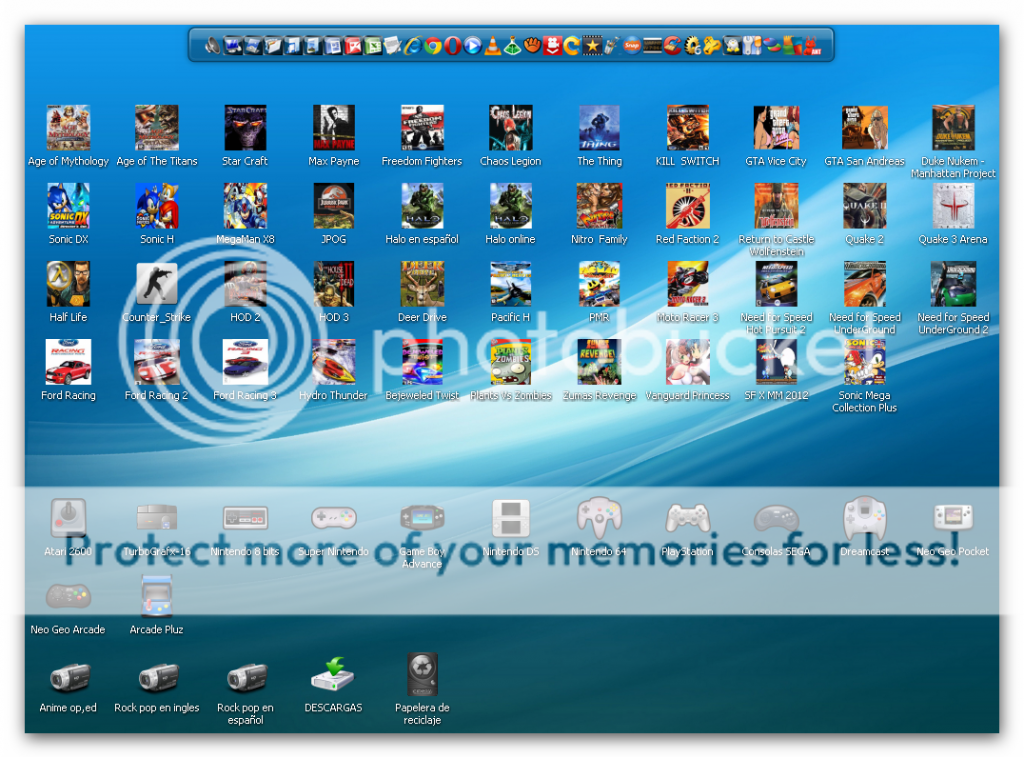Click the Pacific H icon
Image resolution: width=1024 pixels, height=757 pixels.
511,284
